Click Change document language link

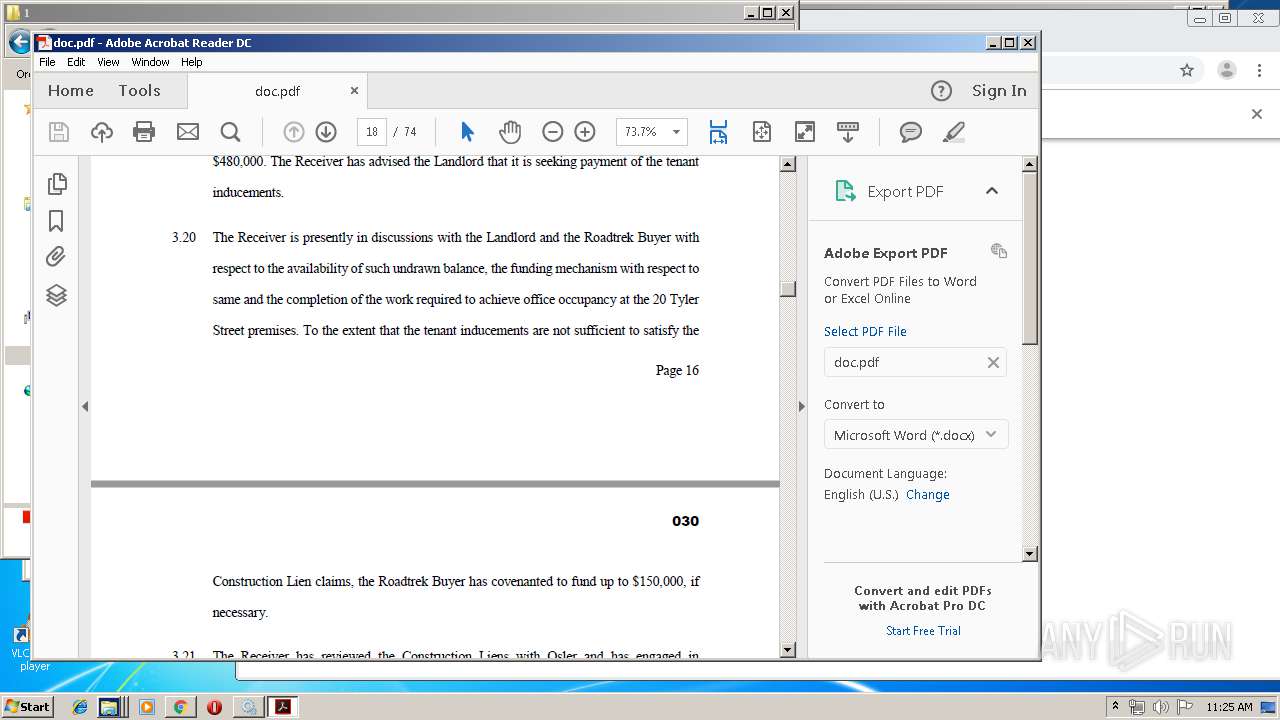coord(928,495)
